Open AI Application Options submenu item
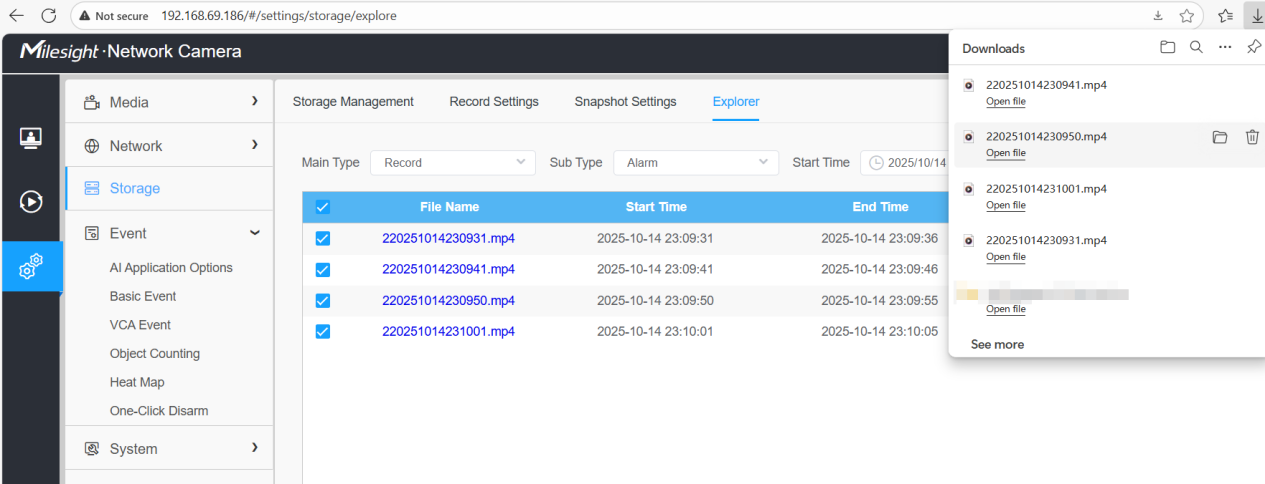 coord(171,267)
